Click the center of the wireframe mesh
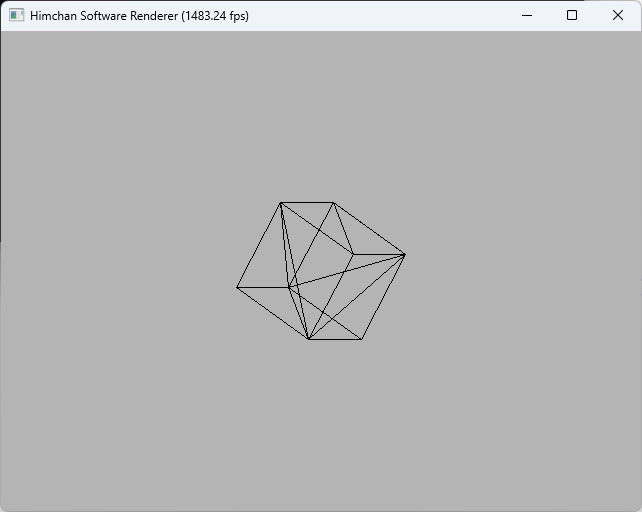 321,271
